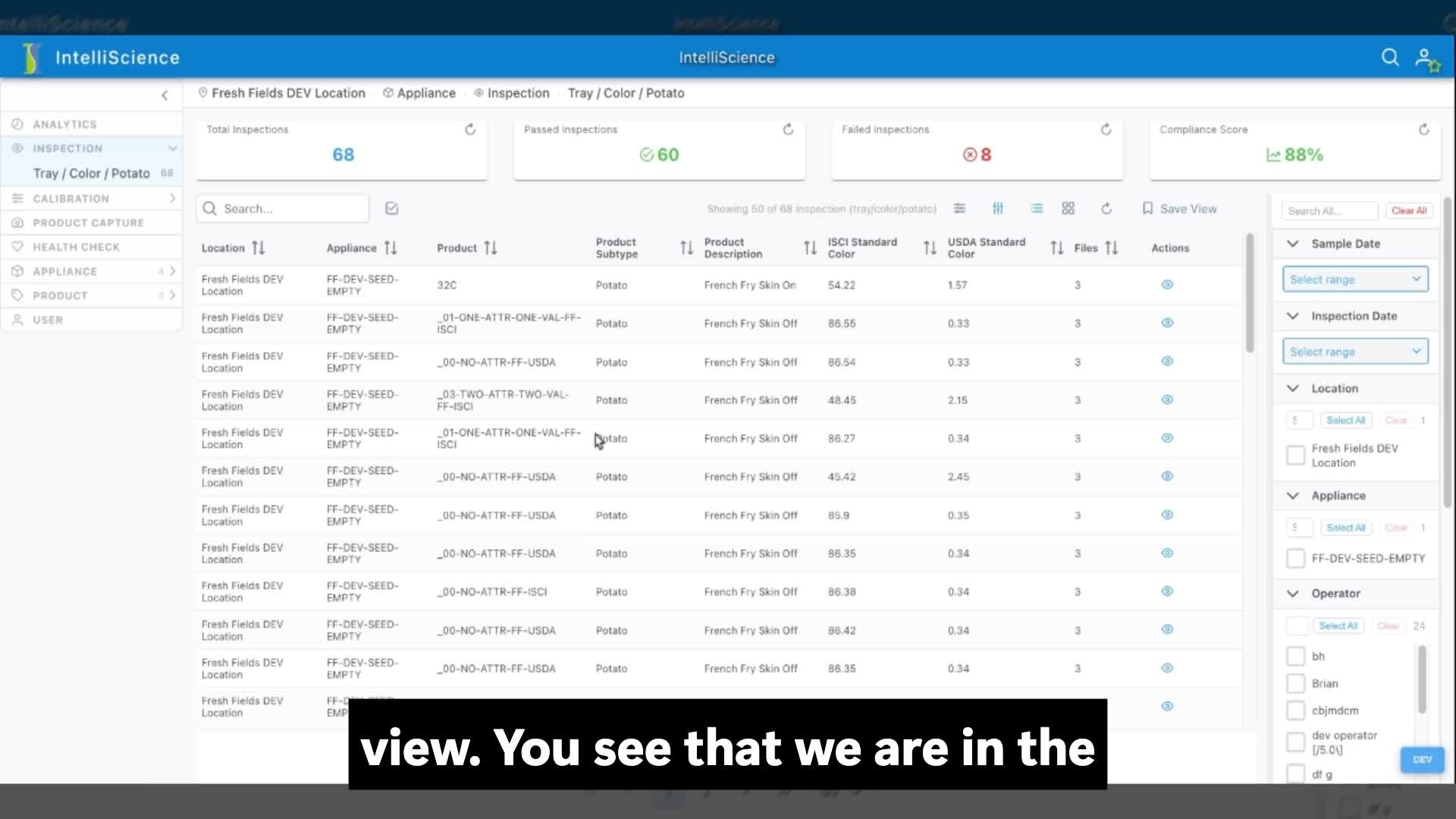Open column settings sliders icon
The height and width of the screenshot is (819, 1456).
998,209
